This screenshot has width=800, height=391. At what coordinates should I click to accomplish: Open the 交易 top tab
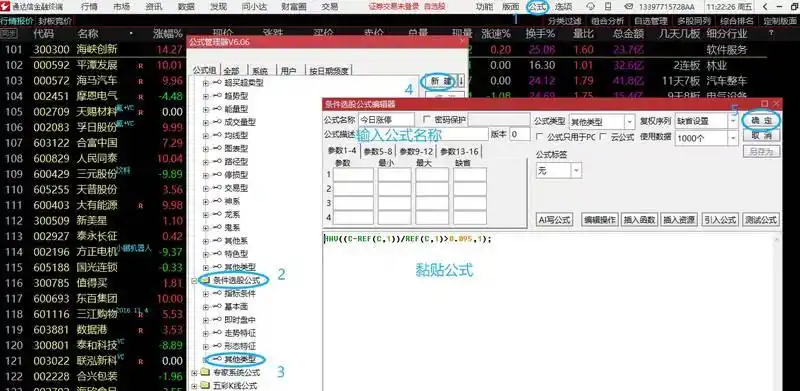tap(330, 7)
